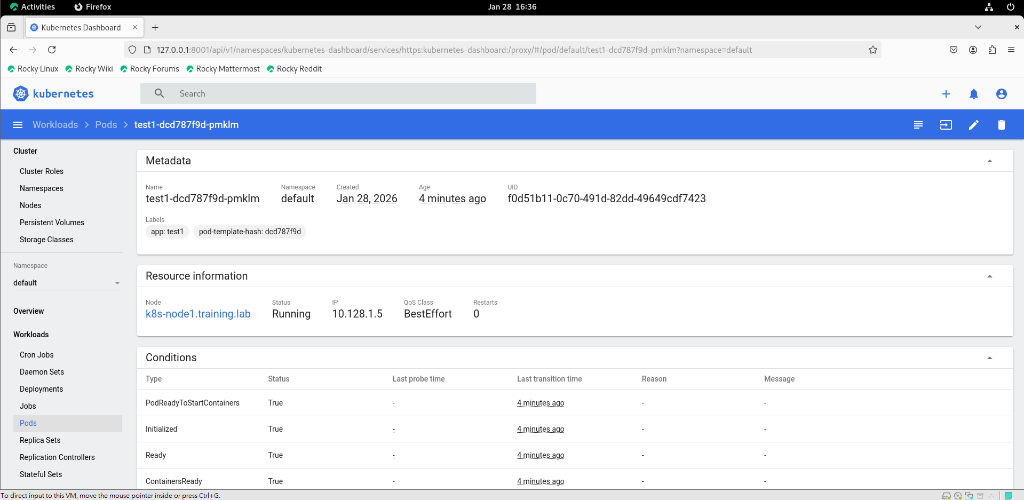The image size is (1024, 500).
Task: Open the clock Jan 28 16:36
Action: click(x=512, y=7)
